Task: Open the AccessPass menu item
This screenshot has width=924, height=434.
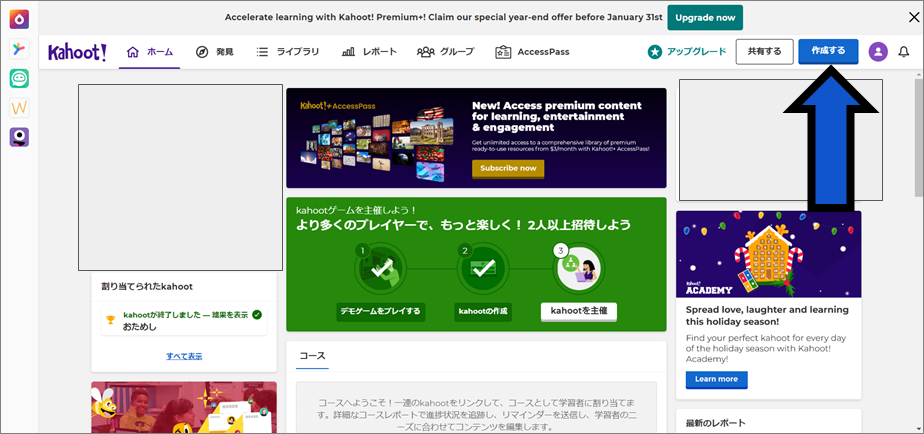Action: click(532, 52)
